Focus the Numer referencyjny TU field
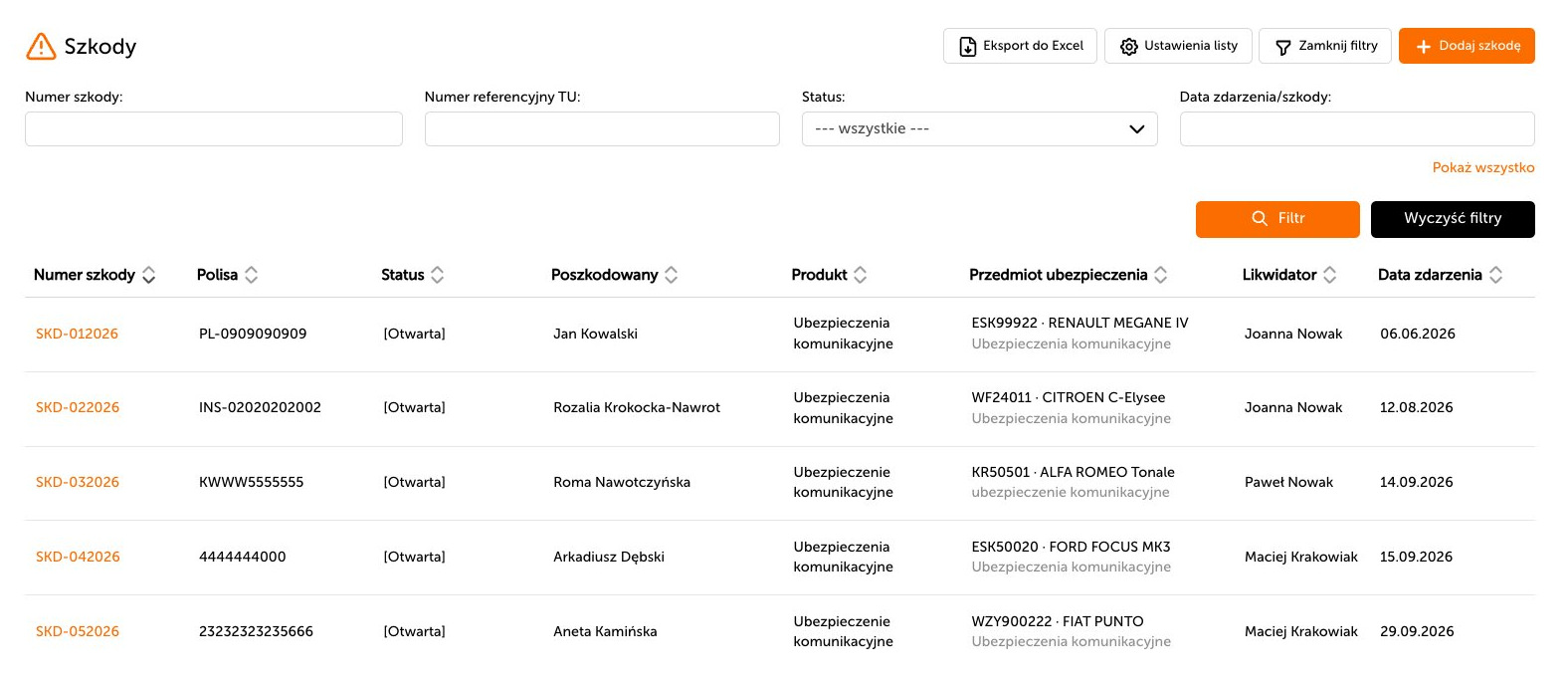The image size is (1568, 683). click(x=602, y=129)
